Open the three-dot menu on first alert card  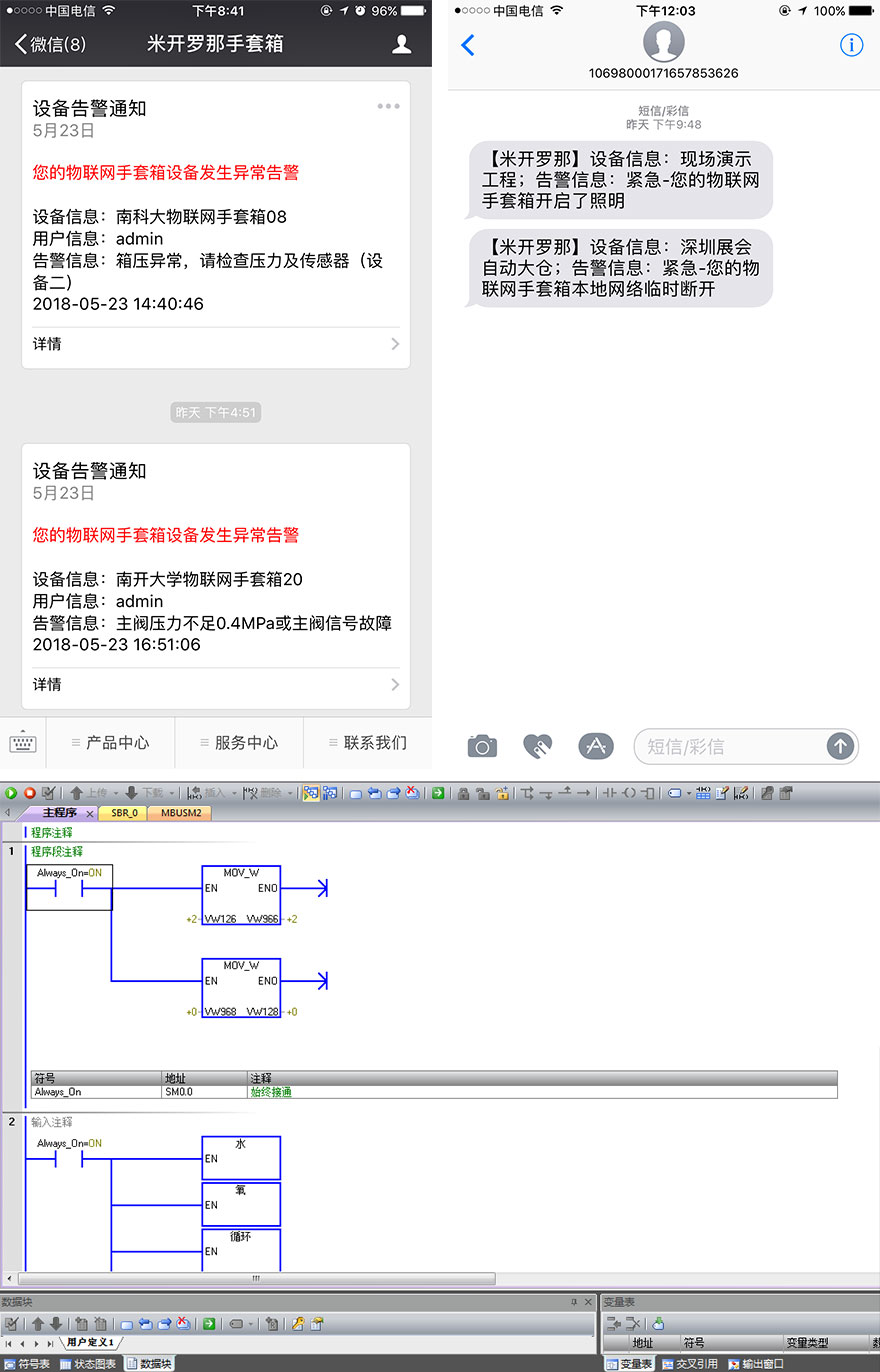[388, 106]
